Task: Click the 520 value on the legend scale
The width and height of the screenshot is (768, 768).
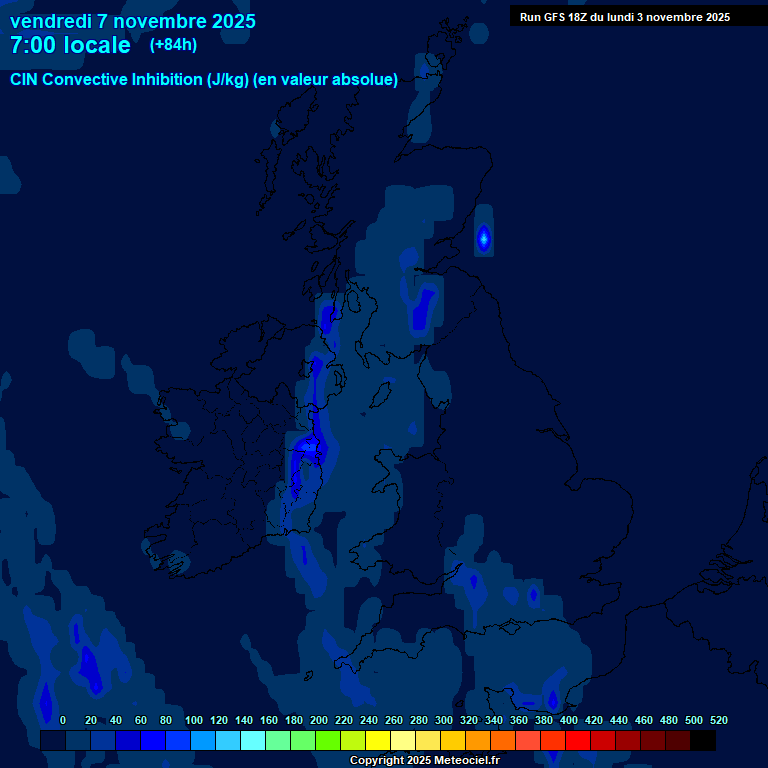Action: coord(718,720)
